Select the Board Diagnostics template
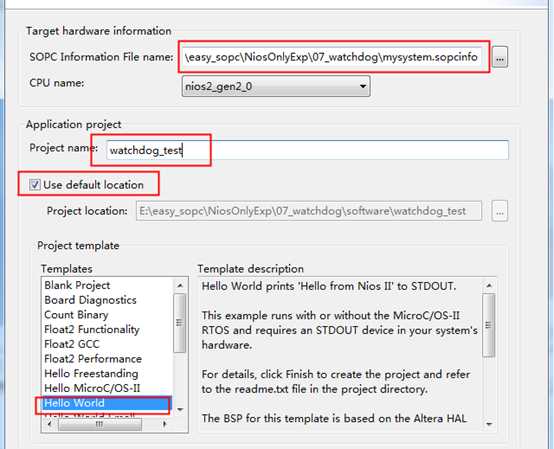The image size is (554, 449). [107, 300]
